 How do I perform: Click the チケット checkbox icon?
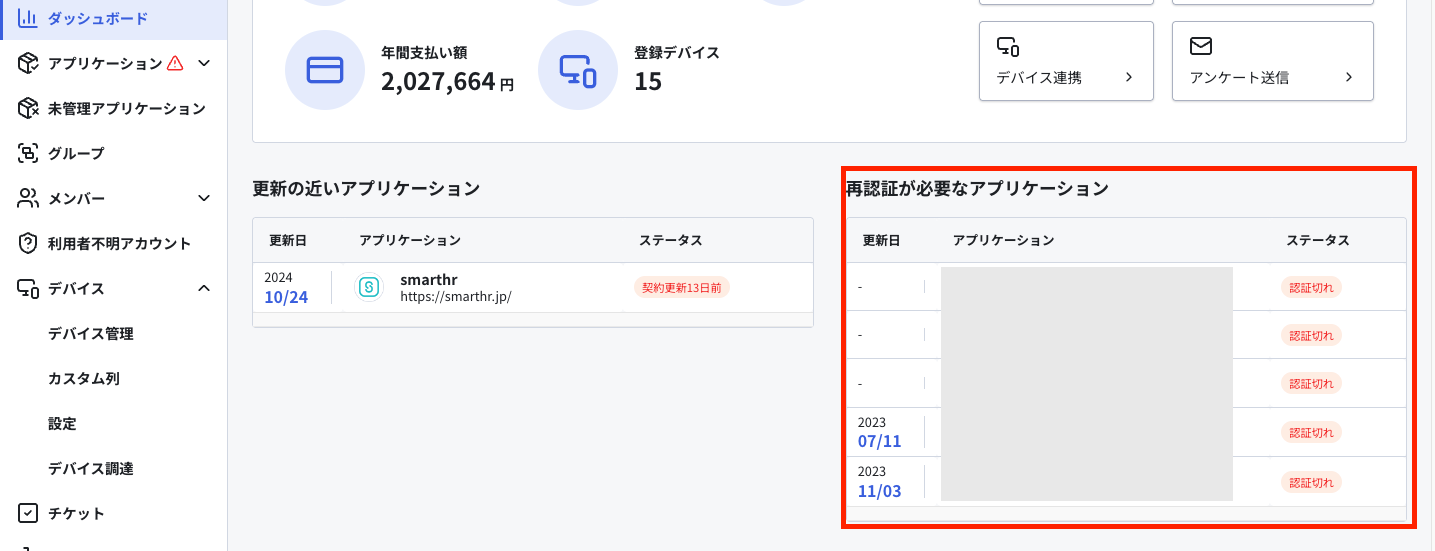pyautogui.click(x=28, y=513)
